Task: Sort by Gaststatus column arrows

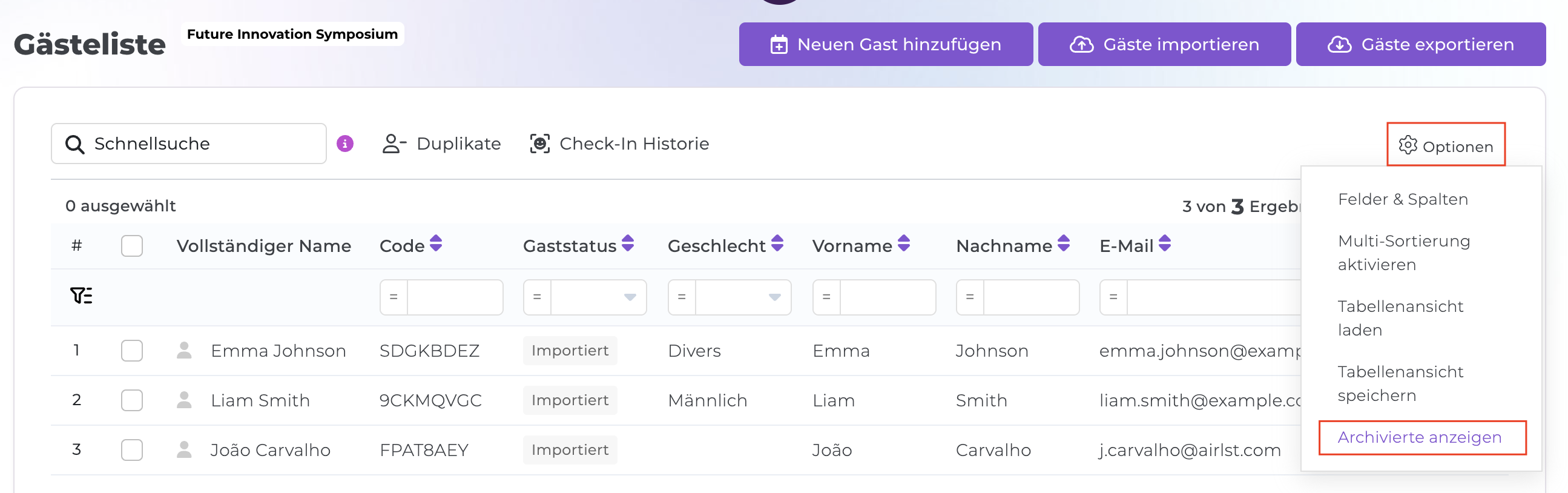Action: [628, 243]
